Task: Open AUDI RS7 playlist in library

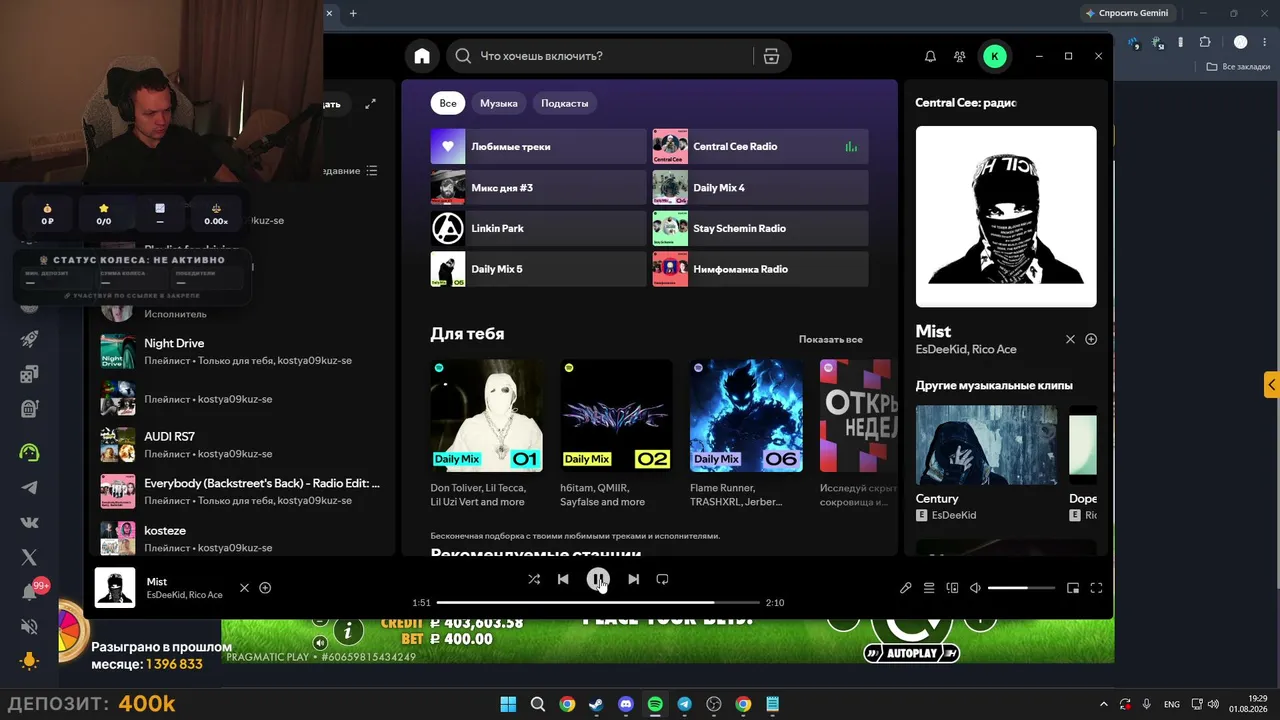Action: point(240,445)
